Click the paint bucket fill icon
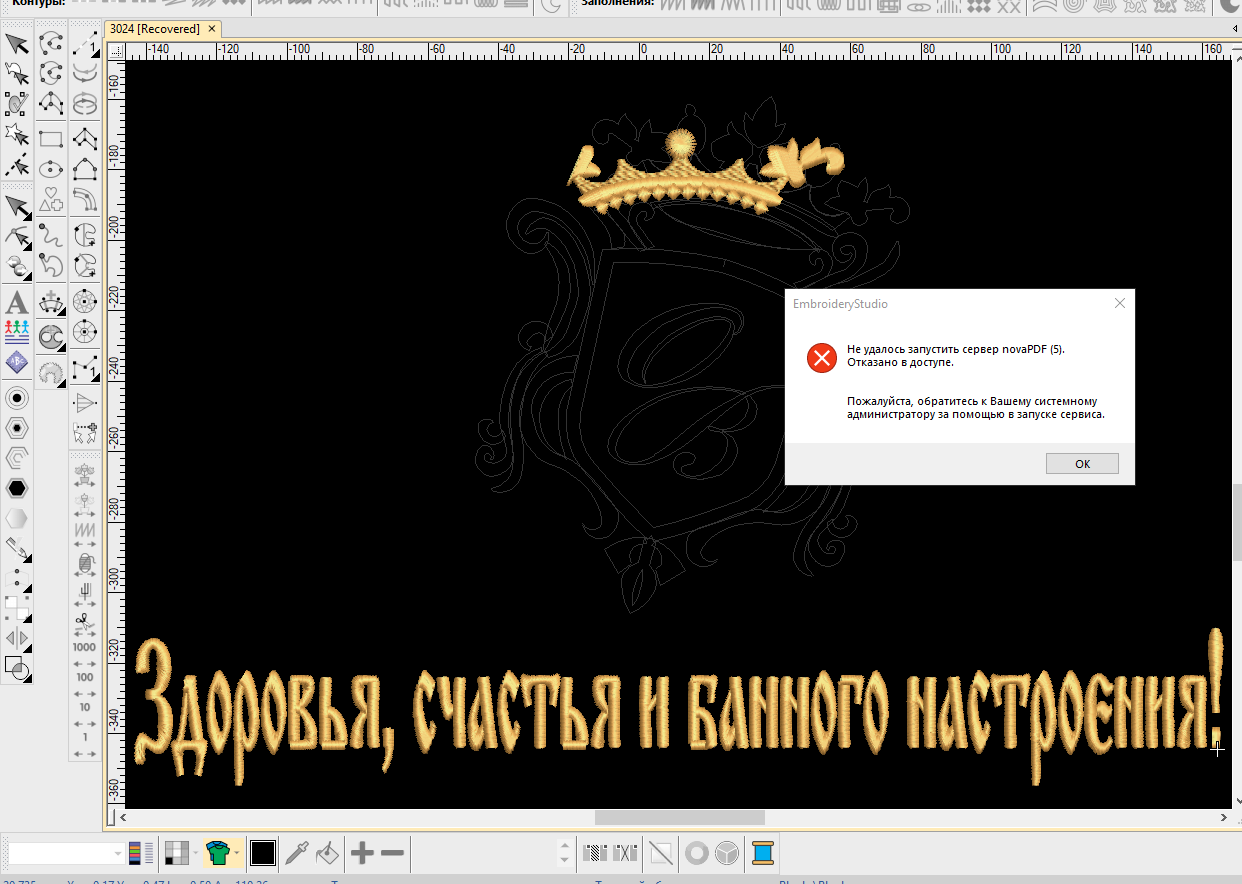Image resolution: width=1242 pixels, height=884 pixels. [327, 853]
